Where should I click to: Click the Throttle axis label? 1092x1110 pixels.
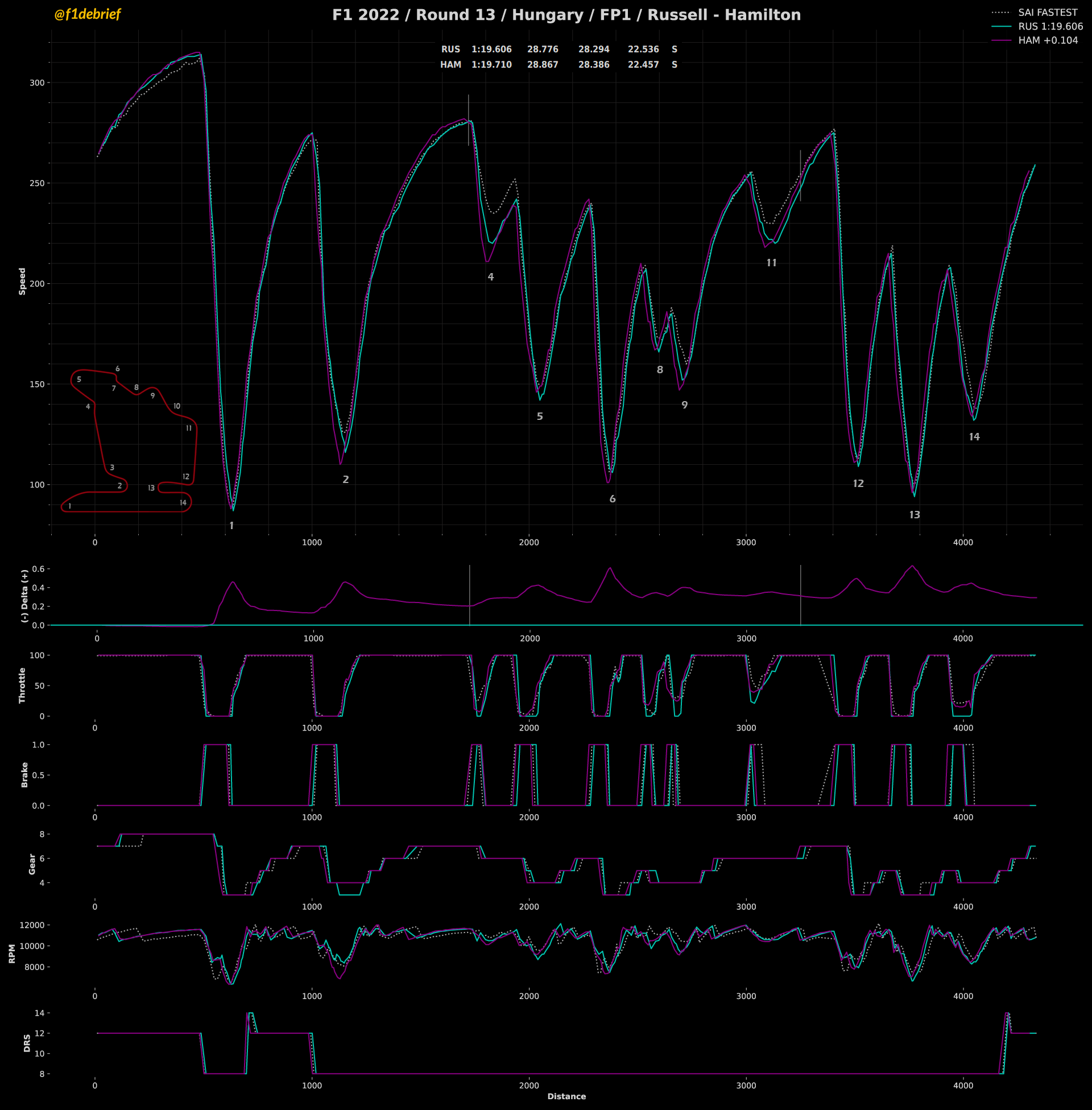[22, 685]
